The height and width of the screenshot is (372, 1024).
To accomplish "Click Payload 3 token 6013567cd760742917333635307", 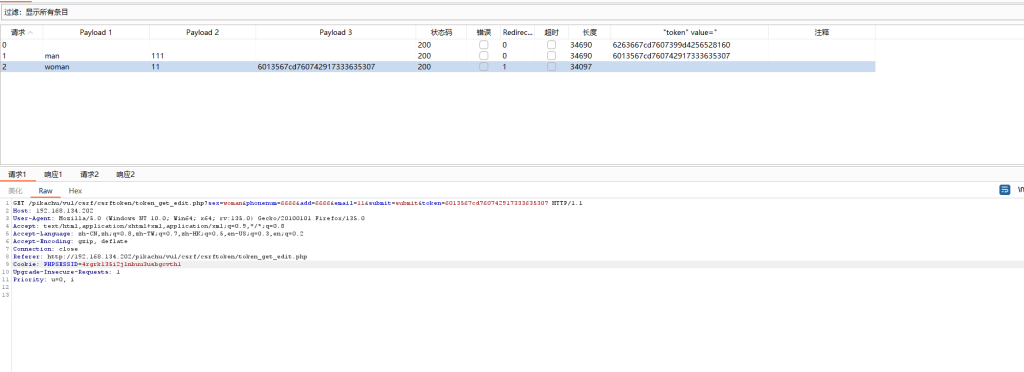I will click(317, 67).
